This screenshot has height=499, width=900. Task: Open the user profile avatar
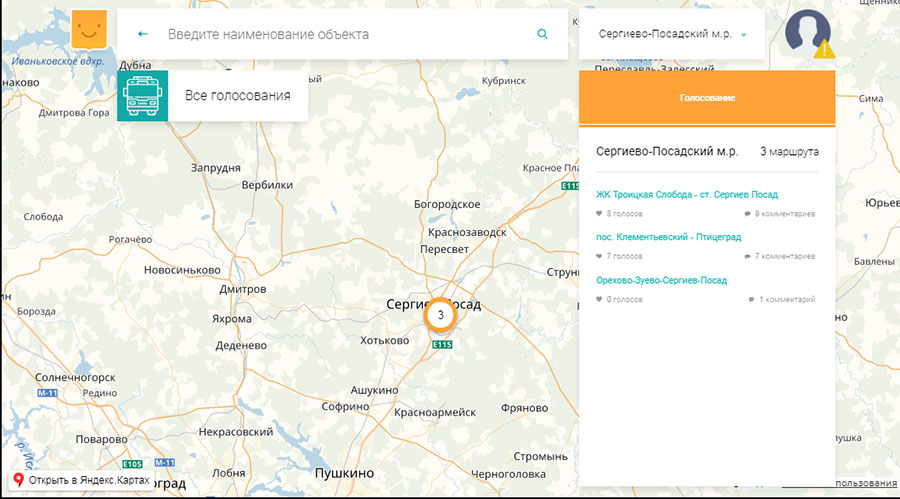(807, 32)
